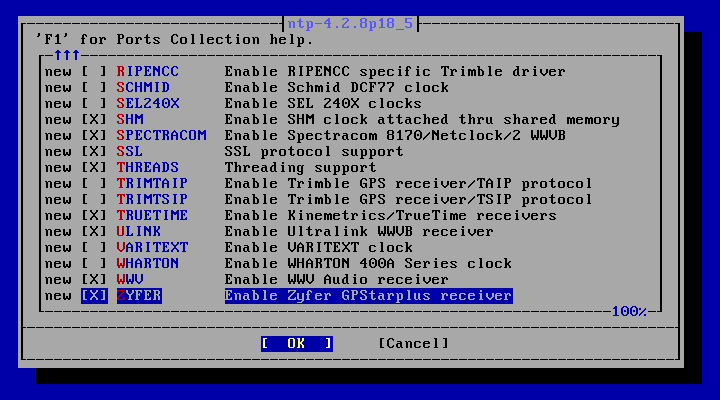The width and height of the screenshot is (720, 400).
Task: Enable the TRIMTAIP checkbox
Action: [x=94, y=184]
